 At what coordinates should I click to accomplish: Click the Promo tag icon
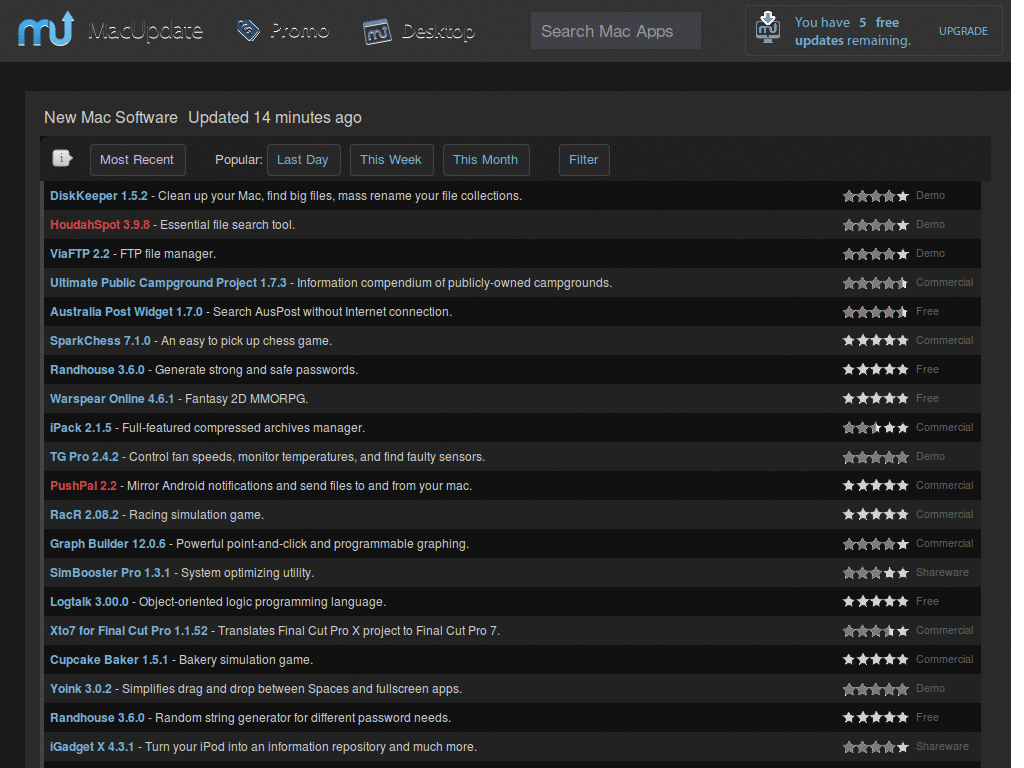(x=248, y=30)
